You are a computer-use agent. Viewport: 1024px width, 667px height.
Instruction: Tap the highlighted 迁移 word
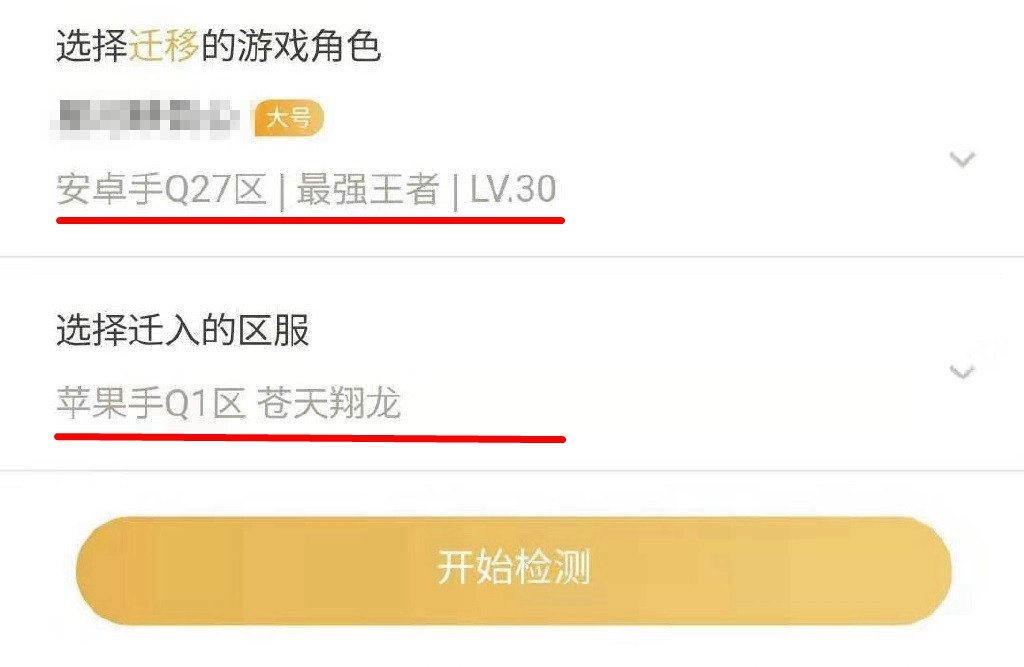pyautogui.click(x=164, y=46)
